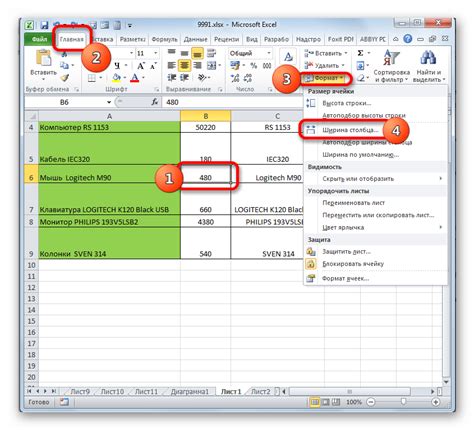This screenshot has width=474, height=430.
Task: Open the number format dropdown Общий
Action: [x=269, y=53]
